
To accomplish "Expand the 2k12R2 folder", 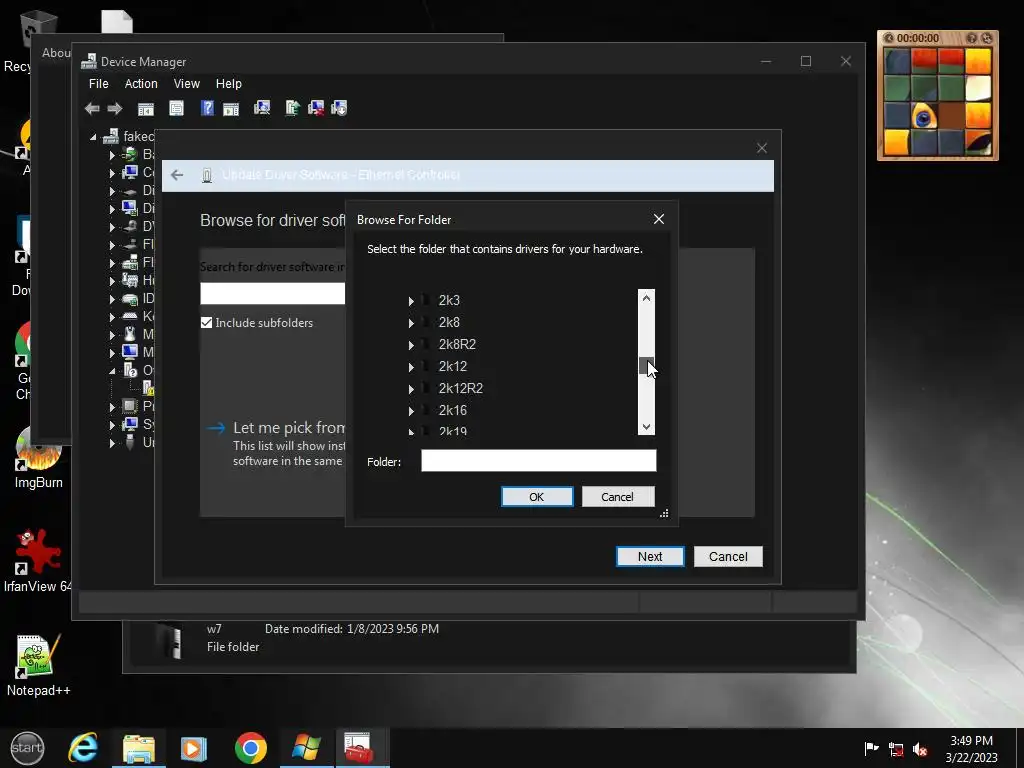I will tap(411, 389).
